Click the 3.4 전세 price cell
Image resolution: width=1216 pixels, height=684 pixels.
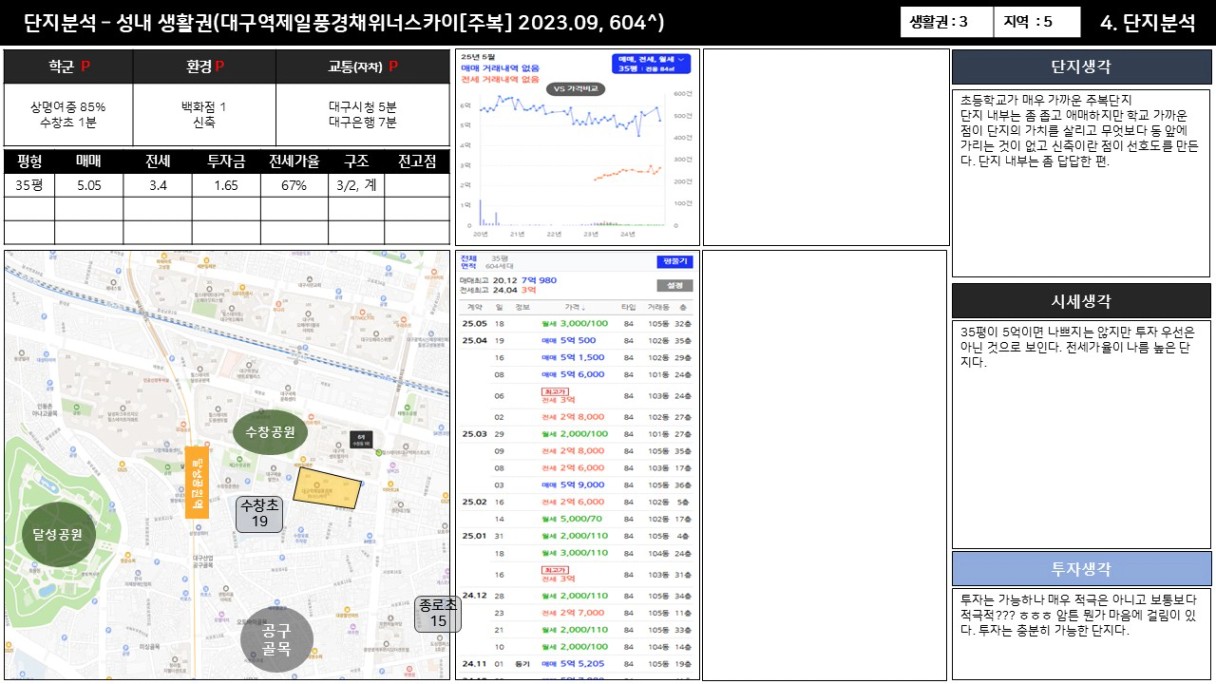pos(158,185)
